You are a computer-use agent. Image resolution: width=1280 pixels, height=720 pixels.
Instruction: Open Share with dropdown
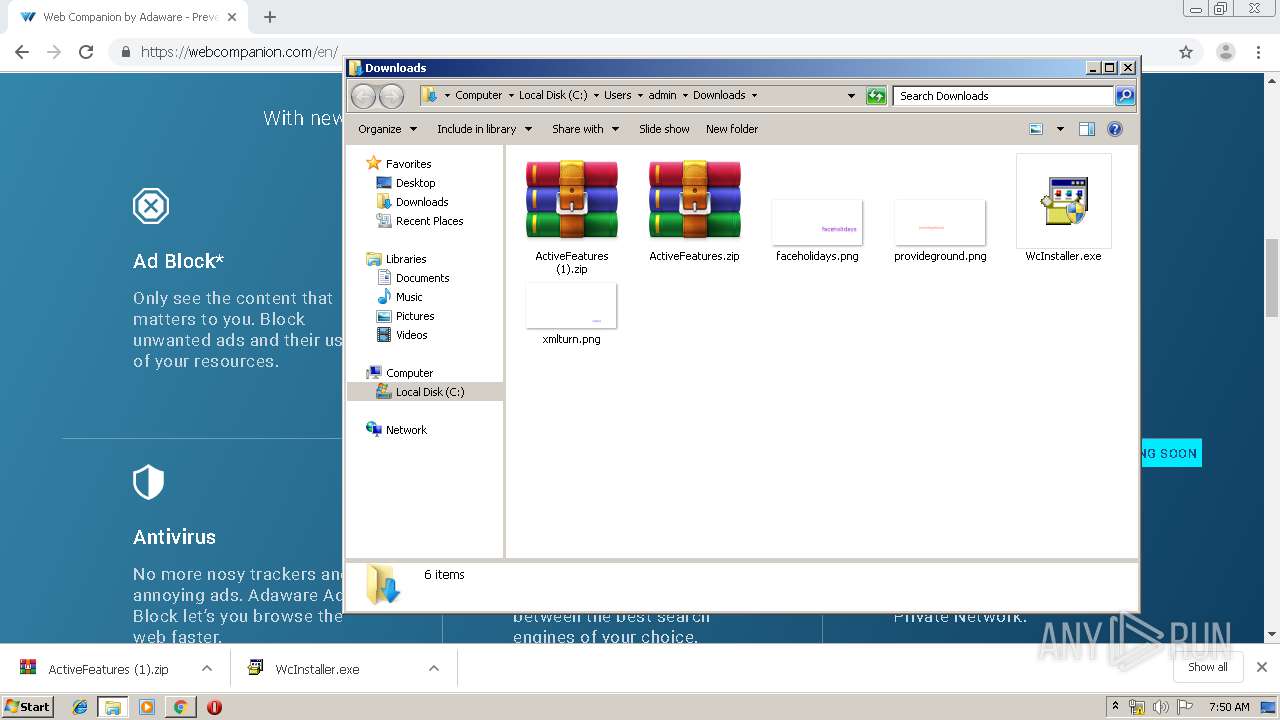(585, 129)
